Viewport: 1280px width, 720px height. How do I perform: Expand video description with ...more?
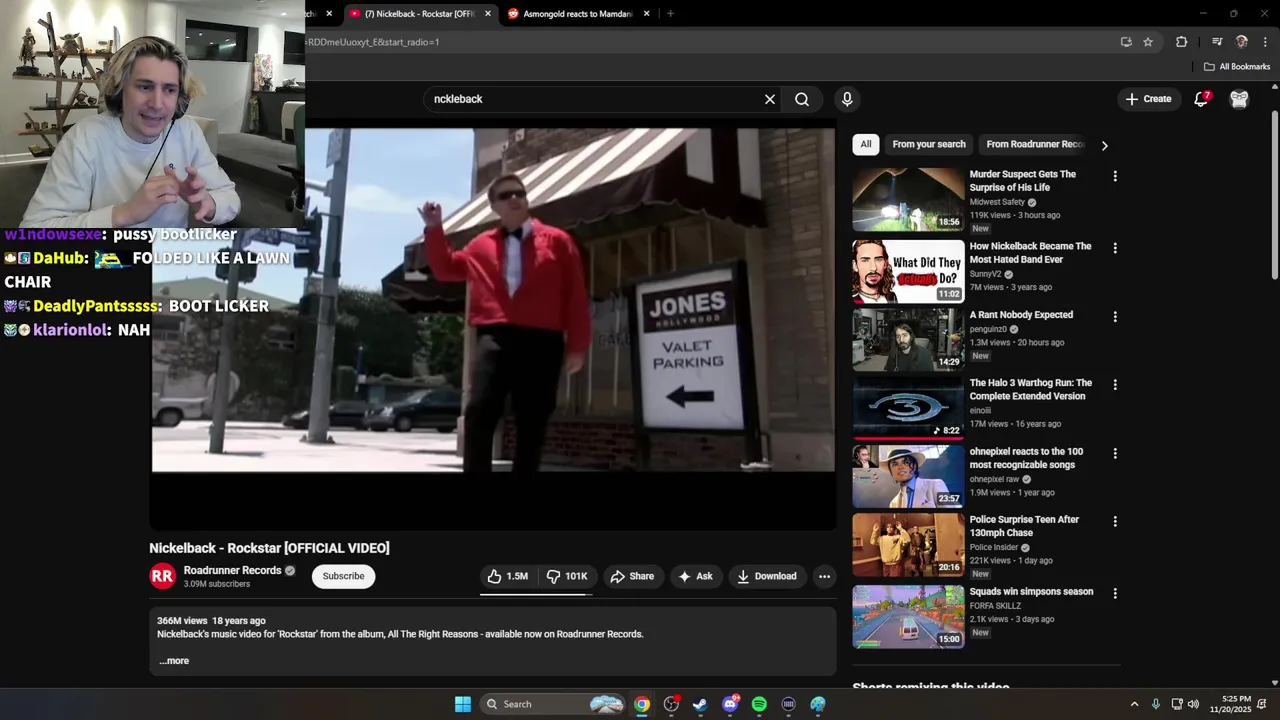[x=174, y=661]
